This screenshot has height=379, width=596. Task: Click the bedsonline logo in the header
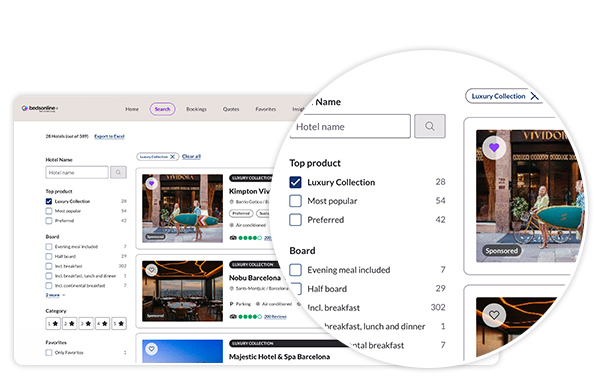[40, 108]
